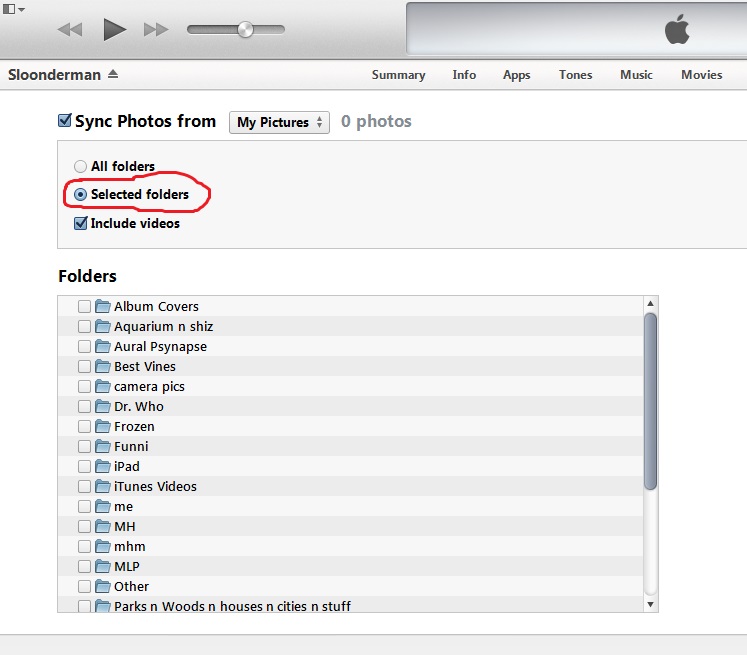Click the Aural Psynapse folder icon
The width and height of the screenshot is (747, 655).
point(102,346)
